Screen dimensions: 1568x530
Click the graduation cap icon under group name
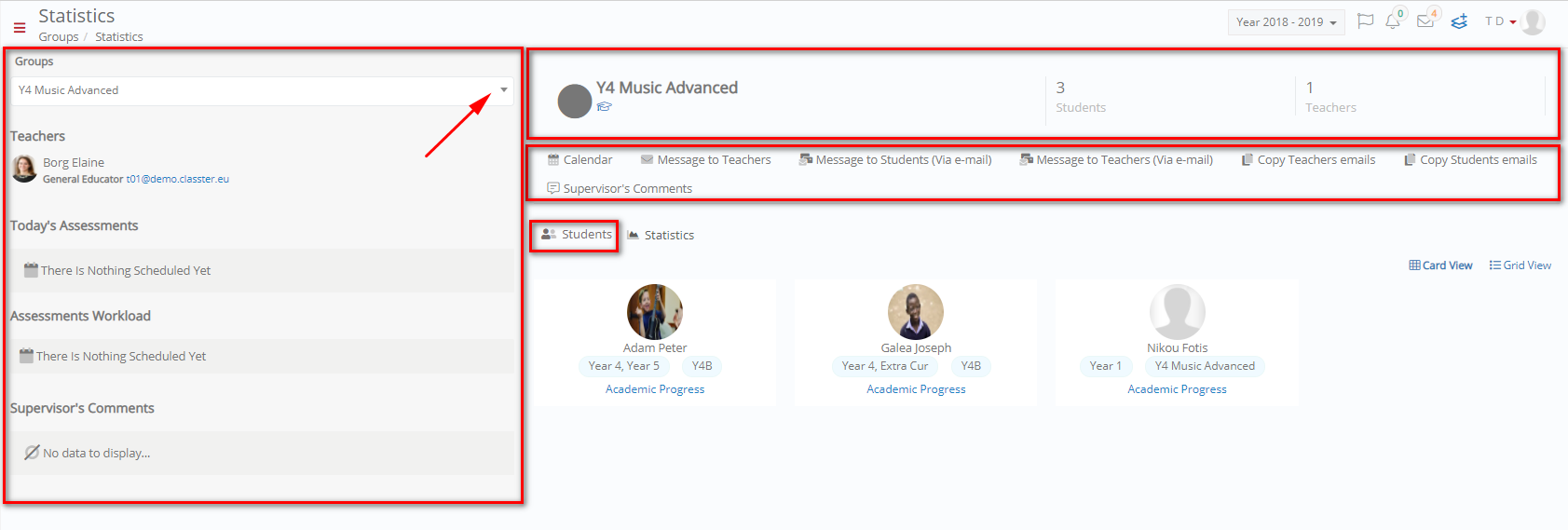605,107
